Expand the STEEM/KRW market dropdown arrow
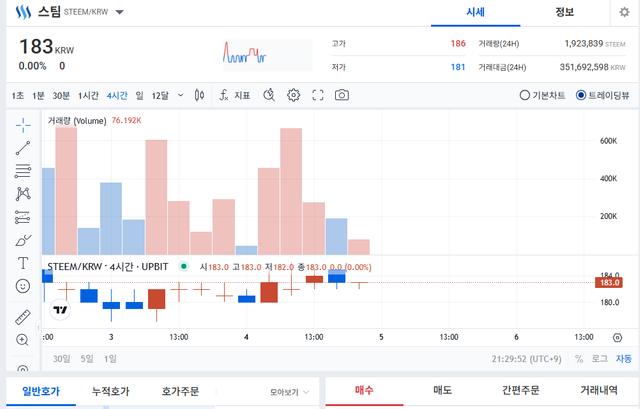Screen dimensions: 640x409 pyautogui.click(x=120, y=12)
